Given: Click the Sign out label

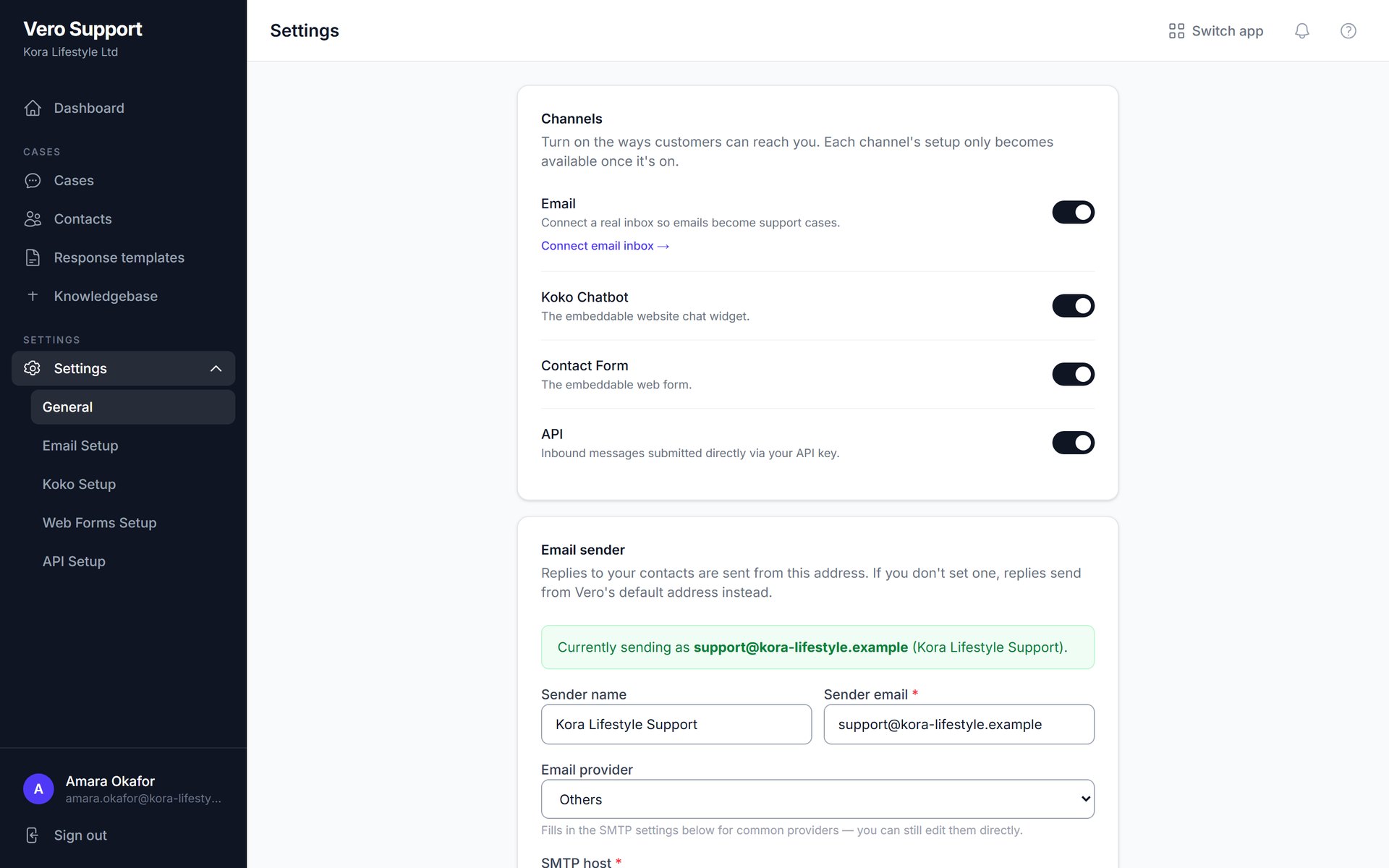Looking at the screenshot, I should [x=80, y=835].
